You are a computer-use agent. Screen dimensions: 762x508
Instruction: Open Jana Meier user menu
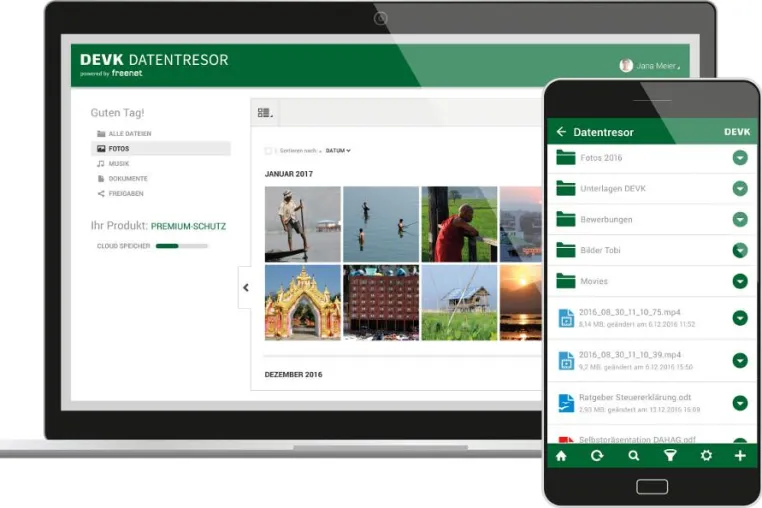click(x=658, y=66)
